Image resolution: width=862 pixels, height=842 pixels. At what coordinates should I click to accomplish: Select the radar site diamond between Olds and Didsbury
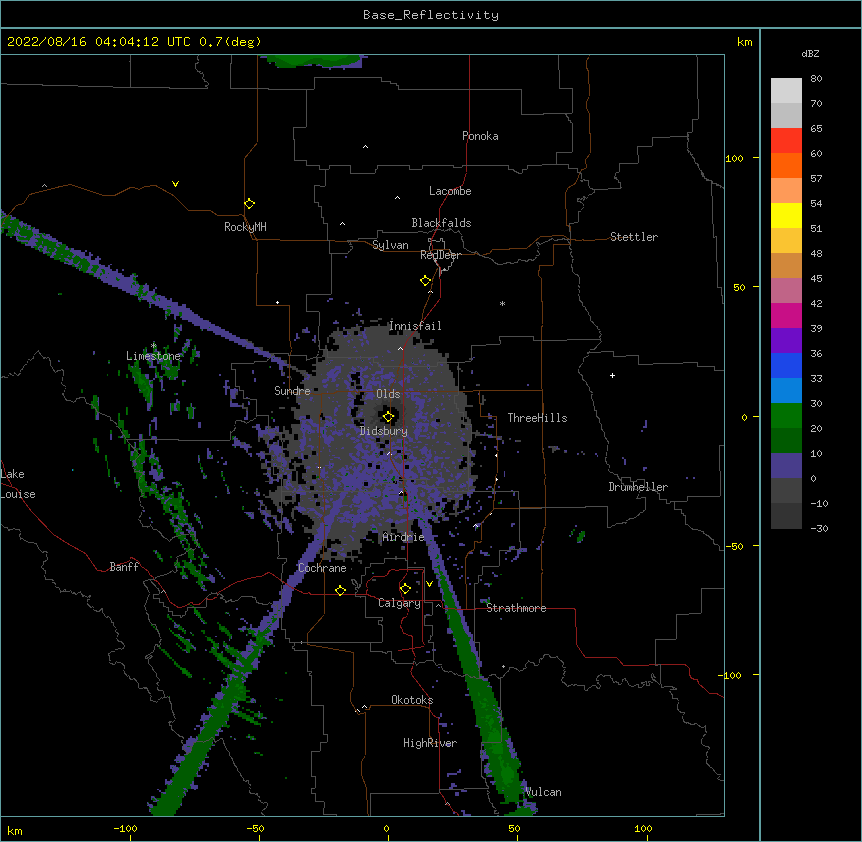[389, 417]
